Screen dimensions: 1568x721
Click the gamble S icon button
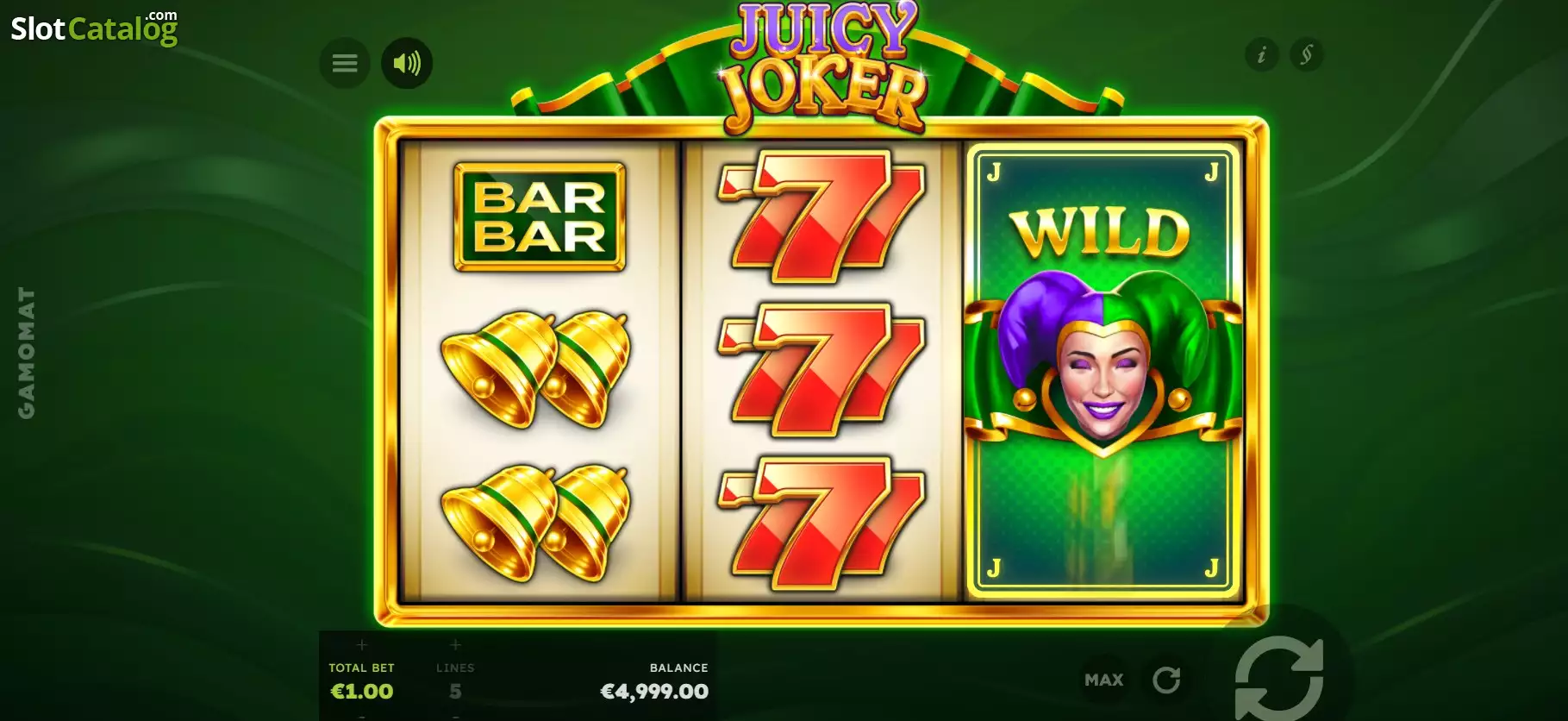coord(1307,55)
